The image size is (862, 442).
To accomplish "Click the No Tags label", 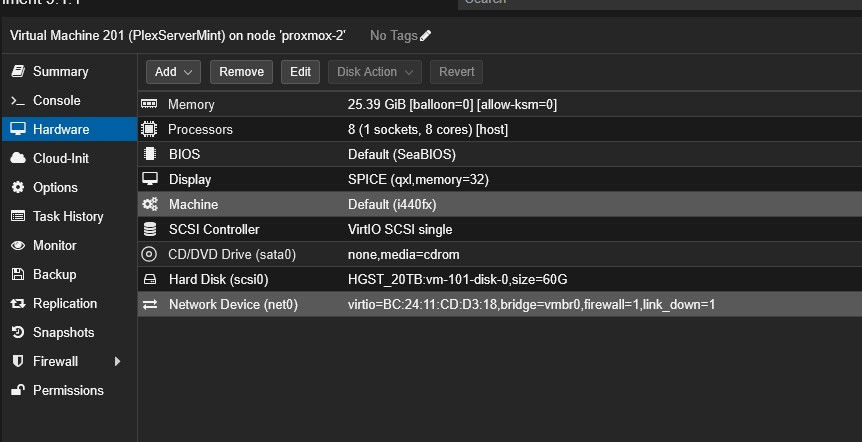I will coord(394,36).
